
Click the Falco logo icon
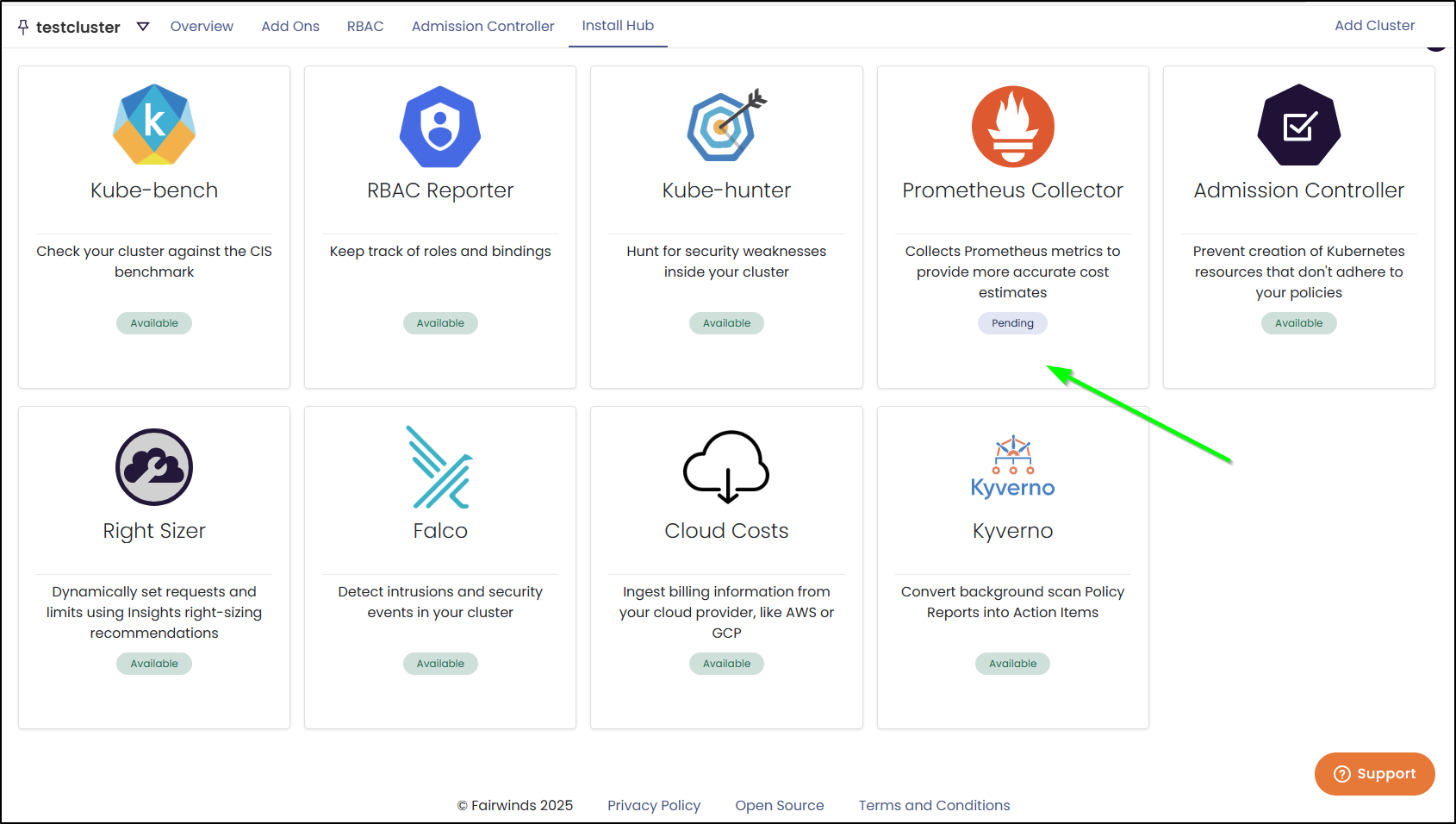pos(440,467)
